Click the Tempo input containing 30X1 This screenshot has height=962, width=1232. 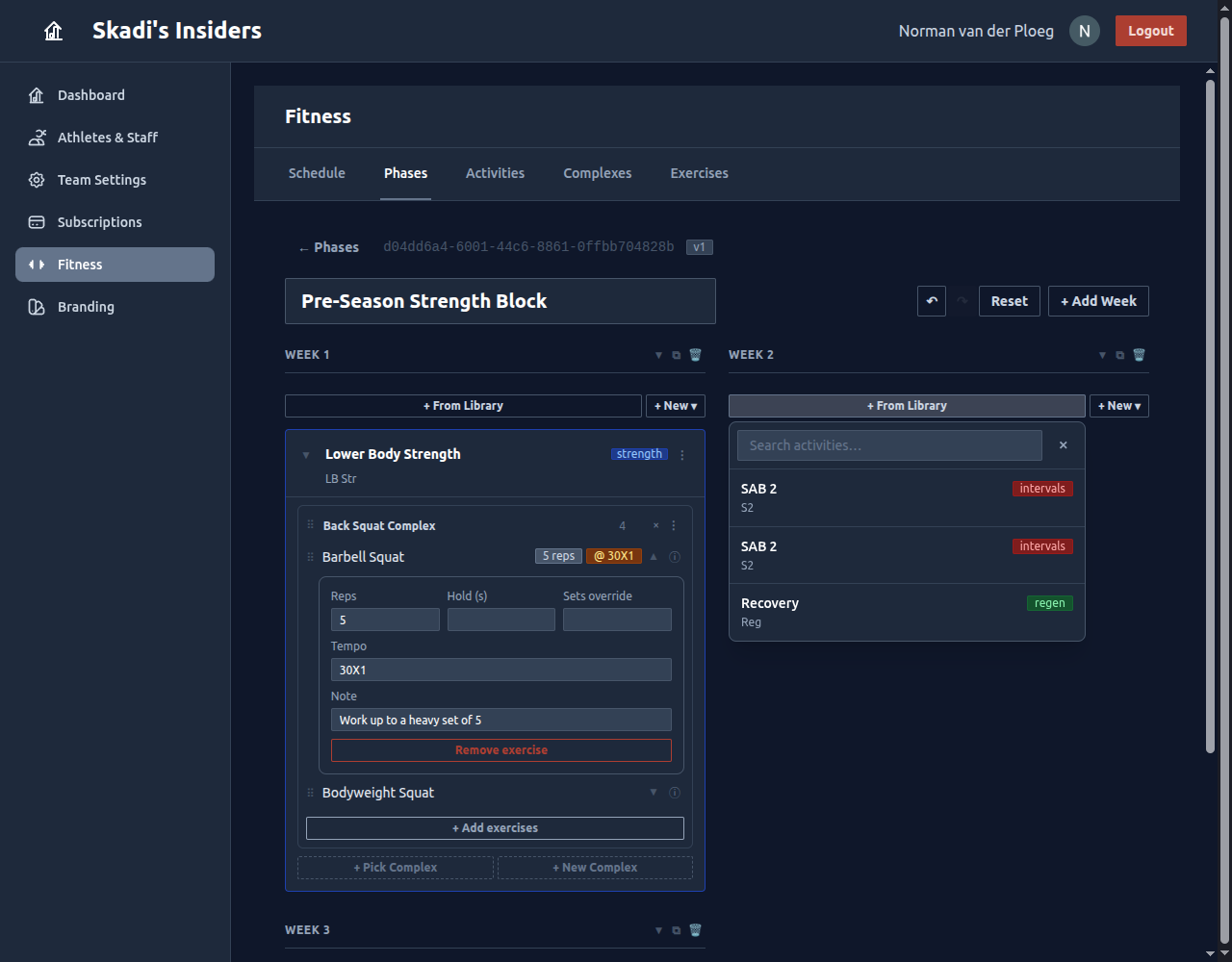coord(501,670)
